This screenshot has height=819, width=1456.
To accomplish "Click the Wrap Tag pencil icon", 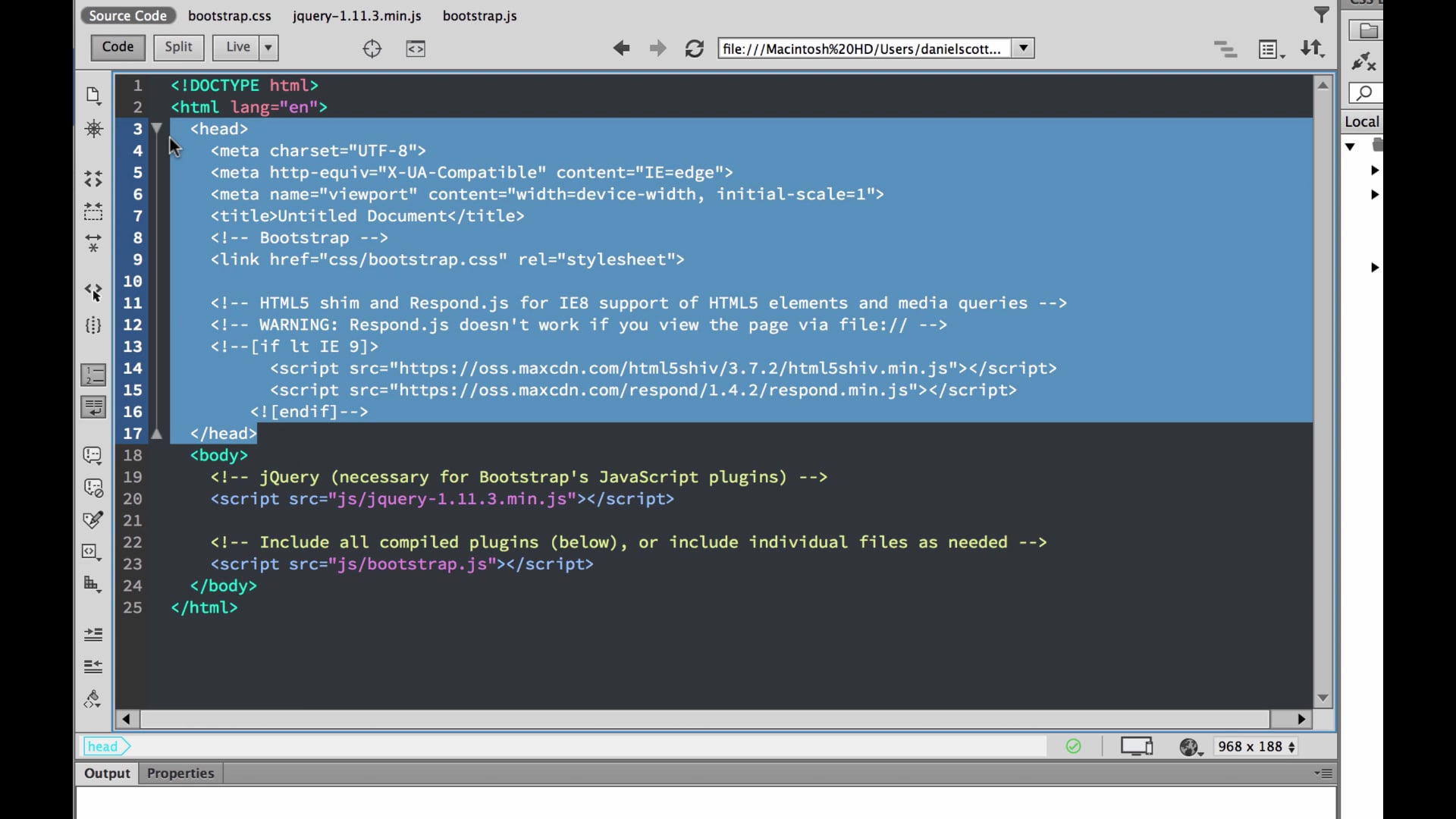I will pyautogui.click(x=93, y=520).
